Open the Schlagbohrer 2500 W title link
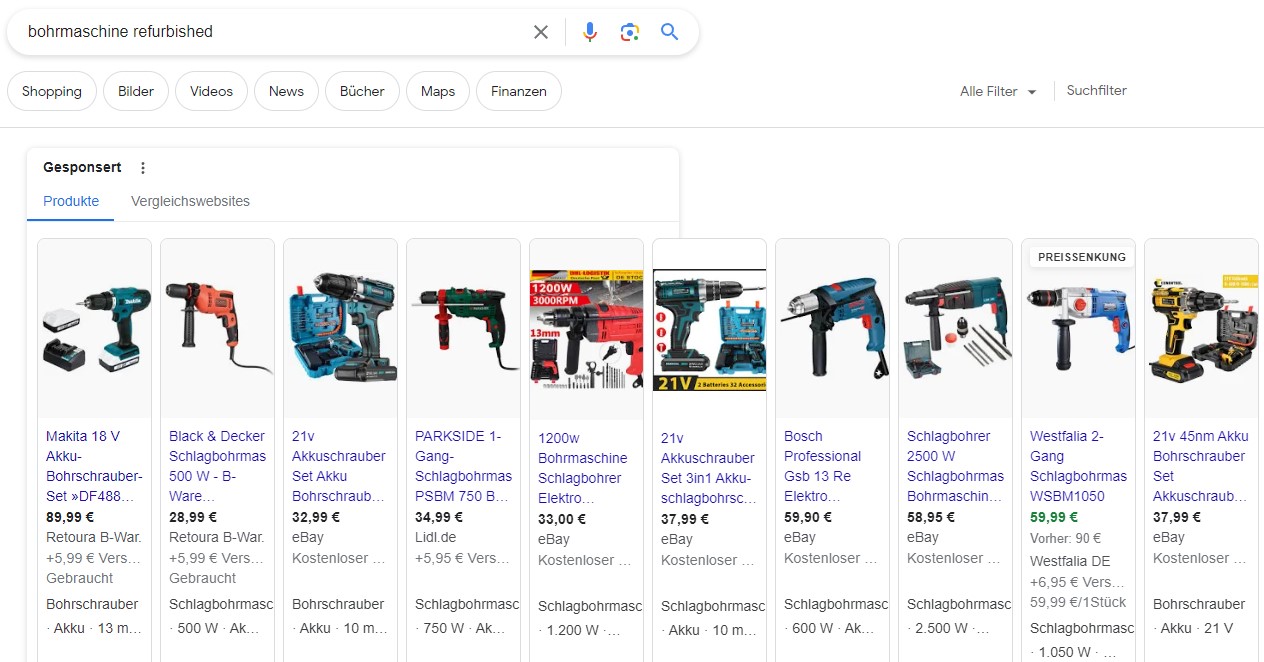This screenshot has width=1264, height=662. (956, 466)
